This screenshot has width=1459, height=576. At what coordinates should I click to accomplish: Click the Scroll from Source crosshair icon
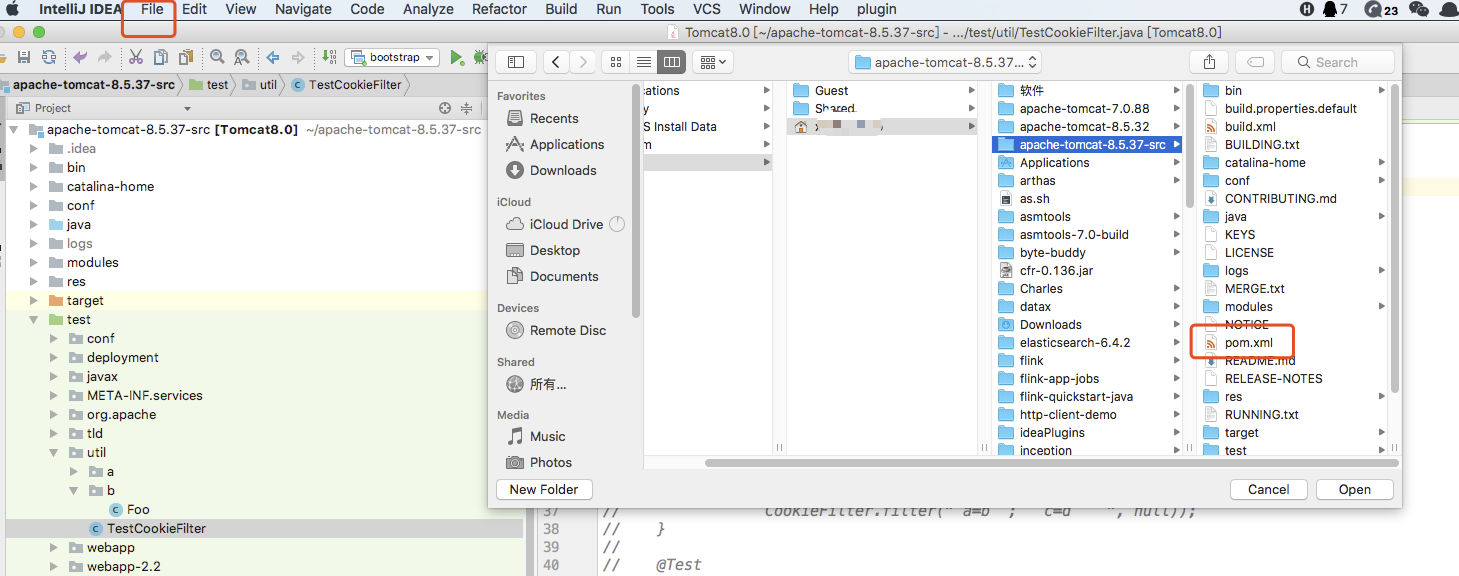pos(445,108)
